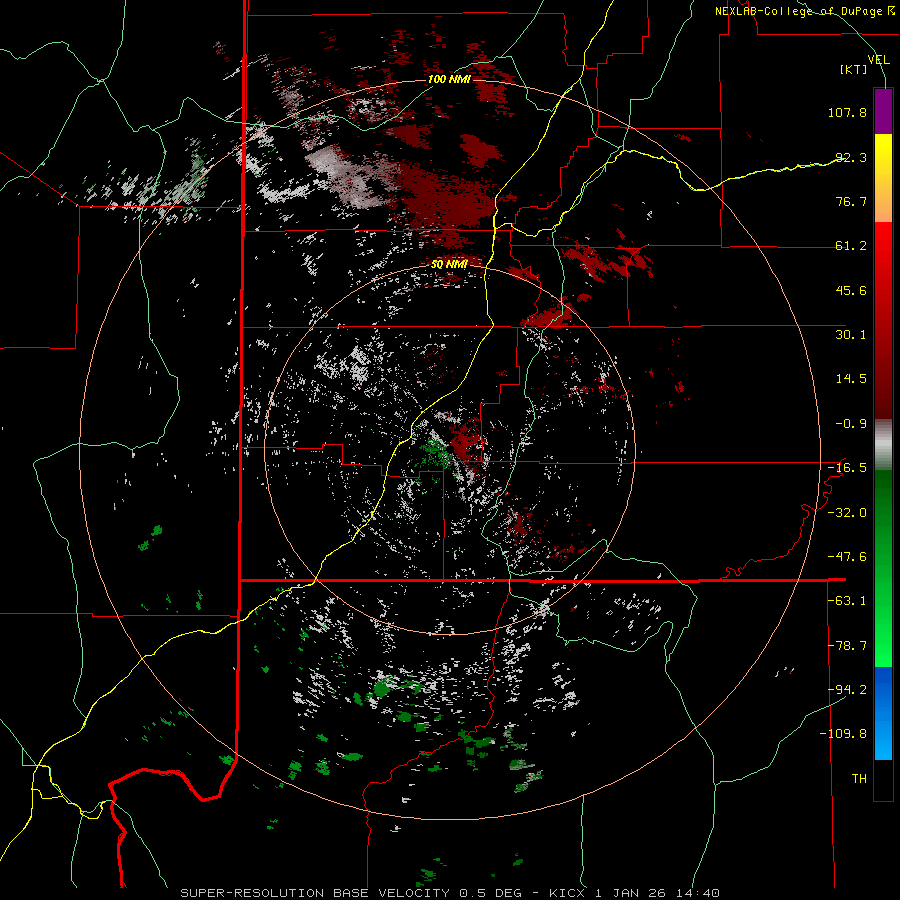
Task: Select the 107.8 value on velocity scale
Action: (x=847, y=112)
